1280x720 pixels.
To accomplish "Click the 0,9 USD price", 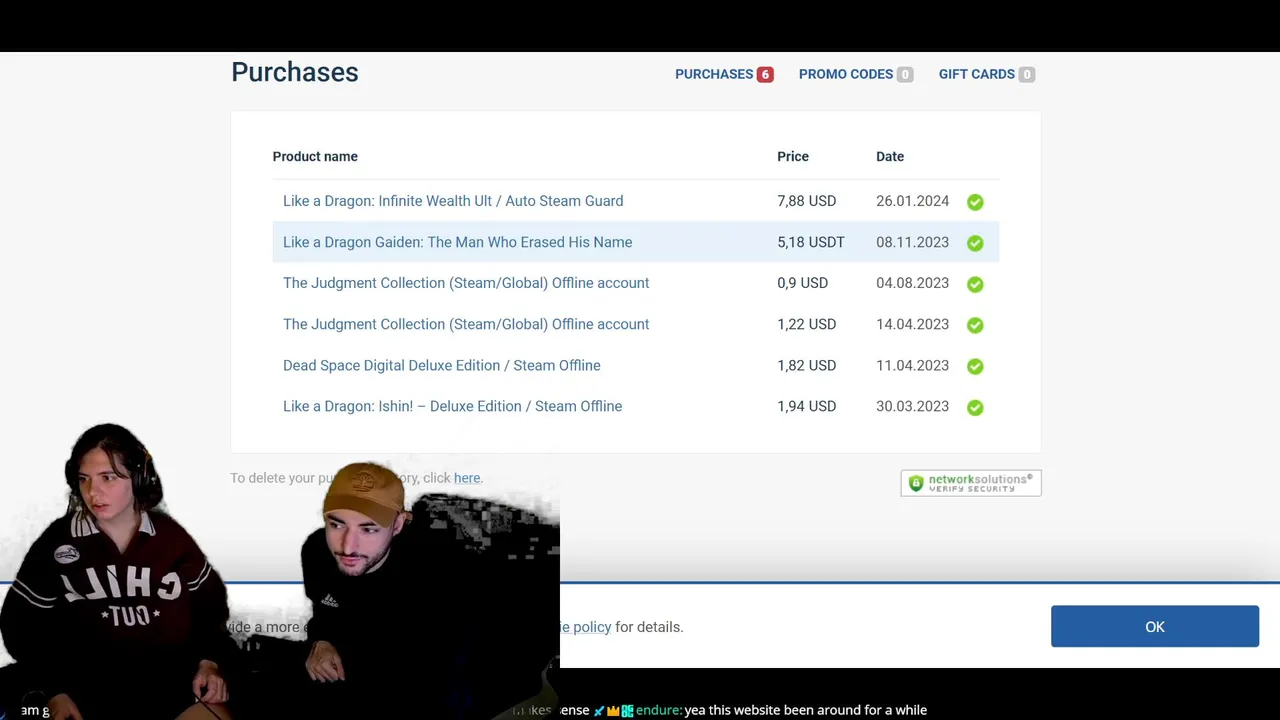I will click(802, 283).
